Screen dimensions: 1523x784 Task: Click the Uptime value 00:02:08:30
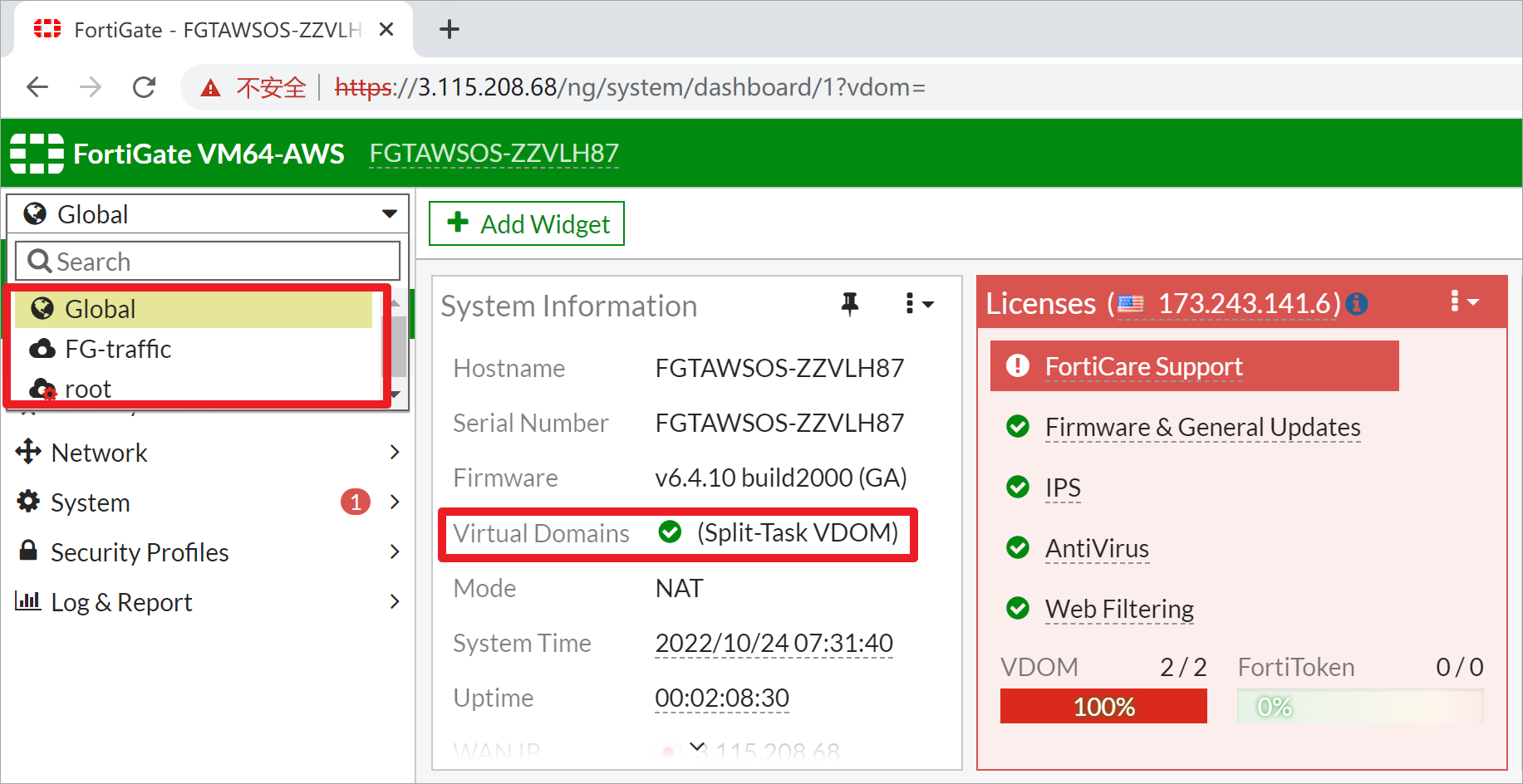click(x=722, y=698)
